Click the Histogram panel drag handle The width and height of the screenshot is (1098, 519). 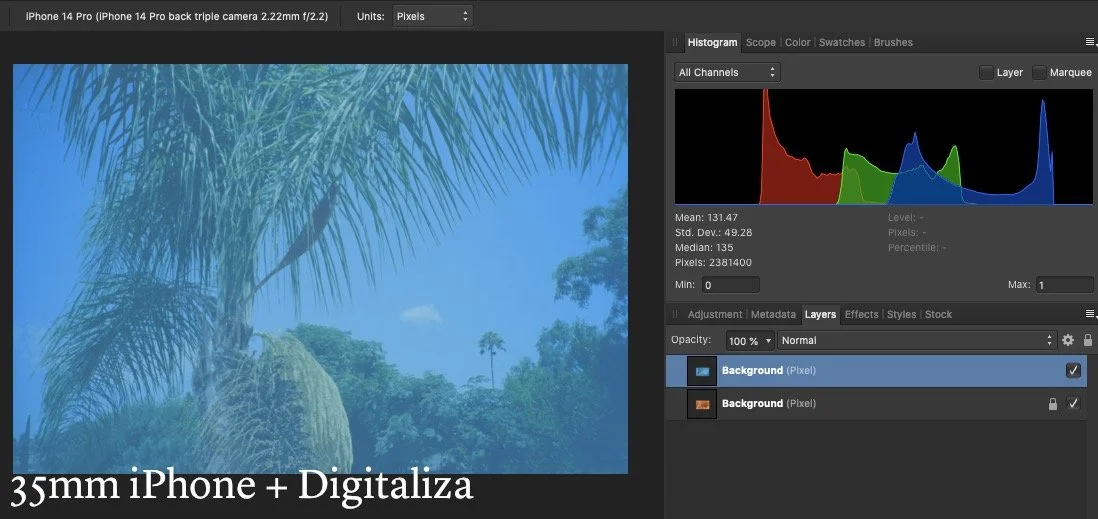675,43
